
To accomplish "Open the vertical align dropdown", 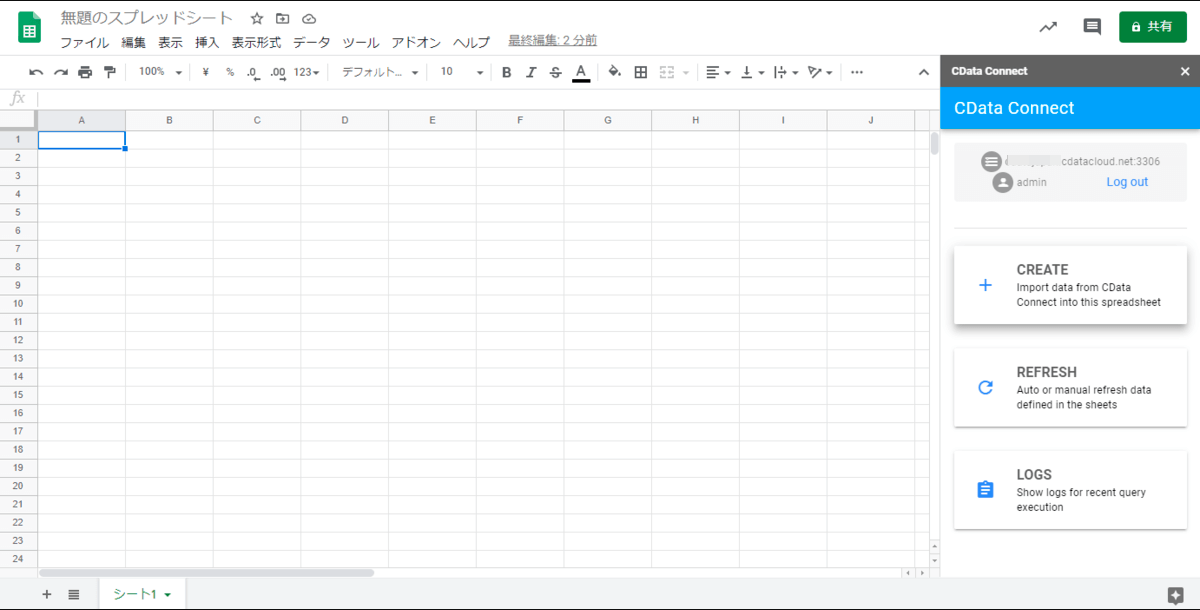I will point(751,72).
